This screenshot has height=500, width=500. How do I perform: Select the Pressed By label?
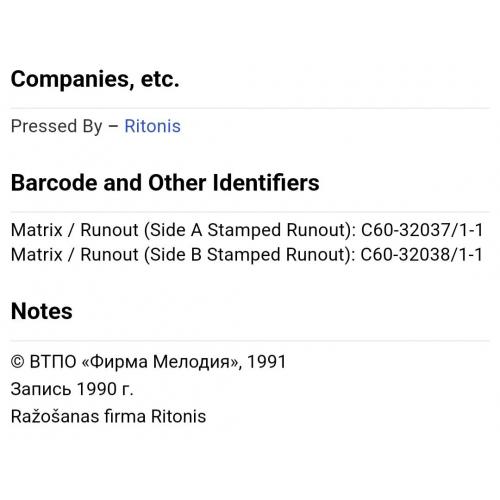click(x=56, y=126)
